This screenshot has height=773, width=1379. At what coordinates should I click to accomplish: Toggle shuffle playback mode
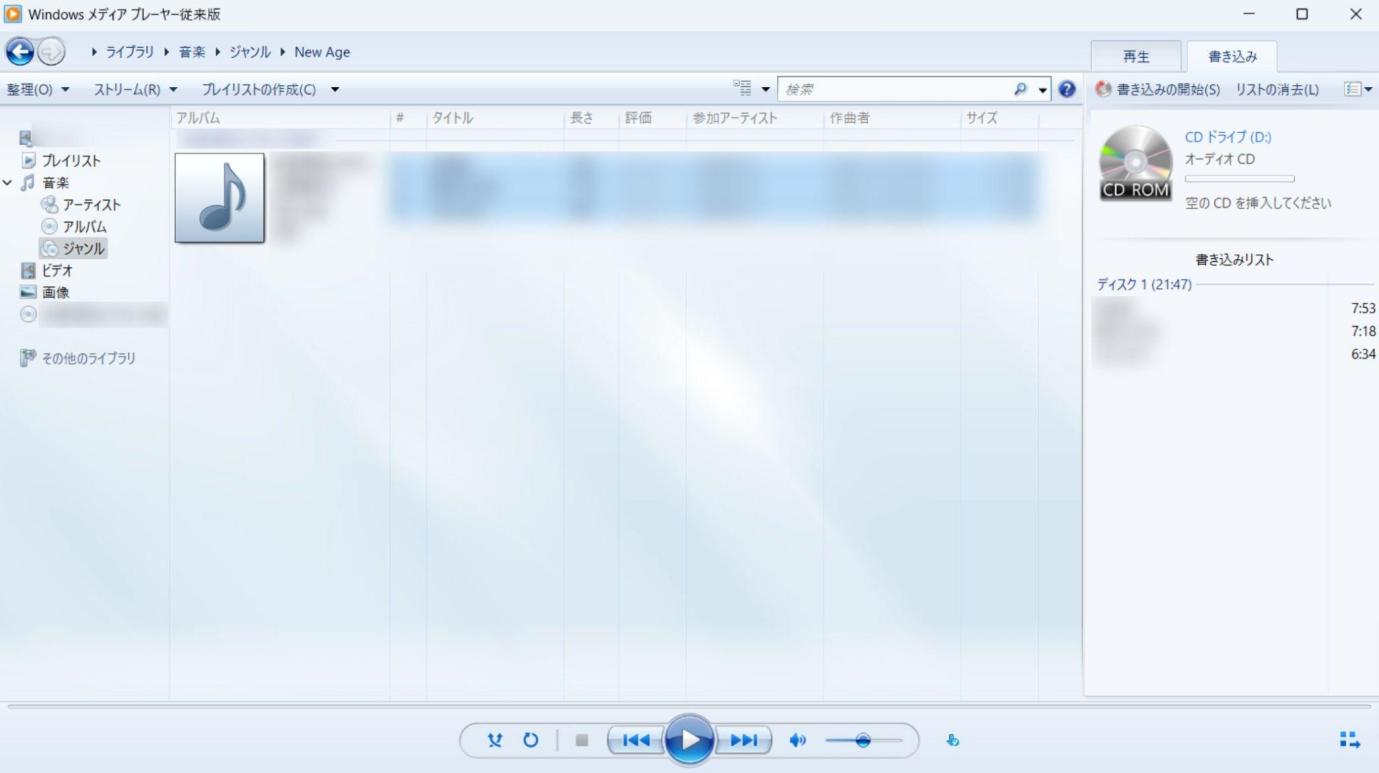point(495,741)
